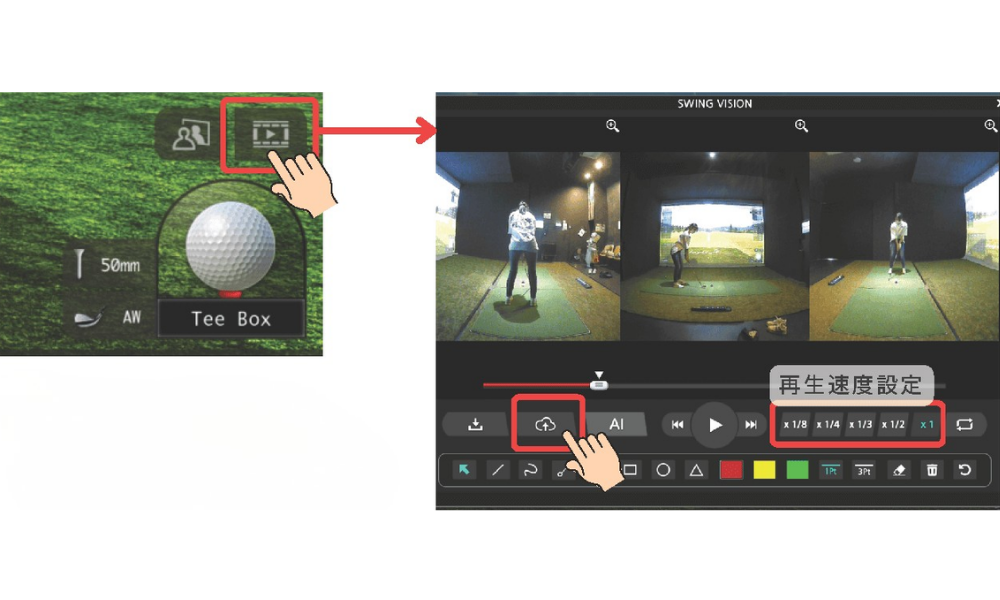
Task: Open the swing video replay icon
Action: coord(270,135)
